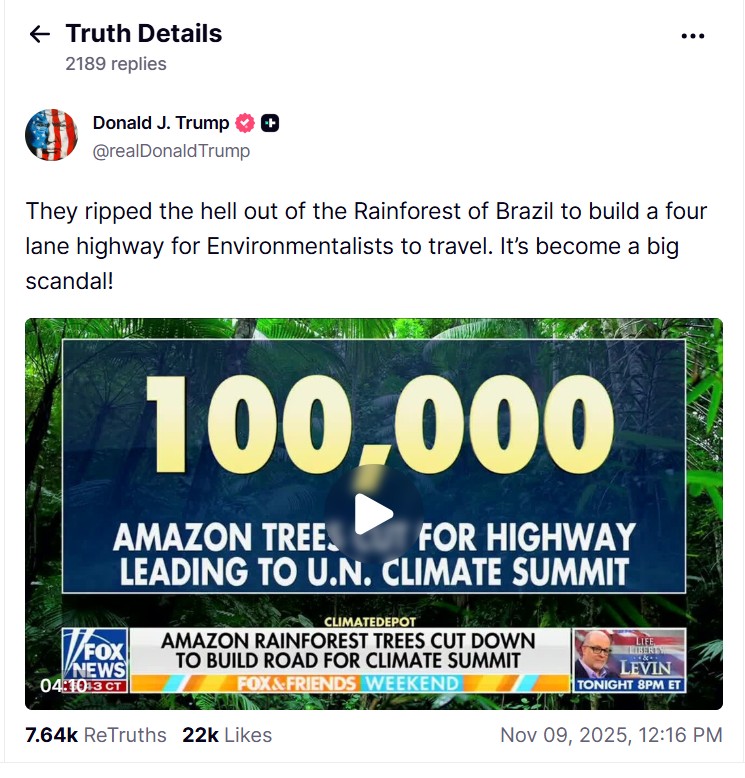Click the CLIMATEDEPOT source label in video
Viewport: 745px width, 778px height.
pos(370,623)
